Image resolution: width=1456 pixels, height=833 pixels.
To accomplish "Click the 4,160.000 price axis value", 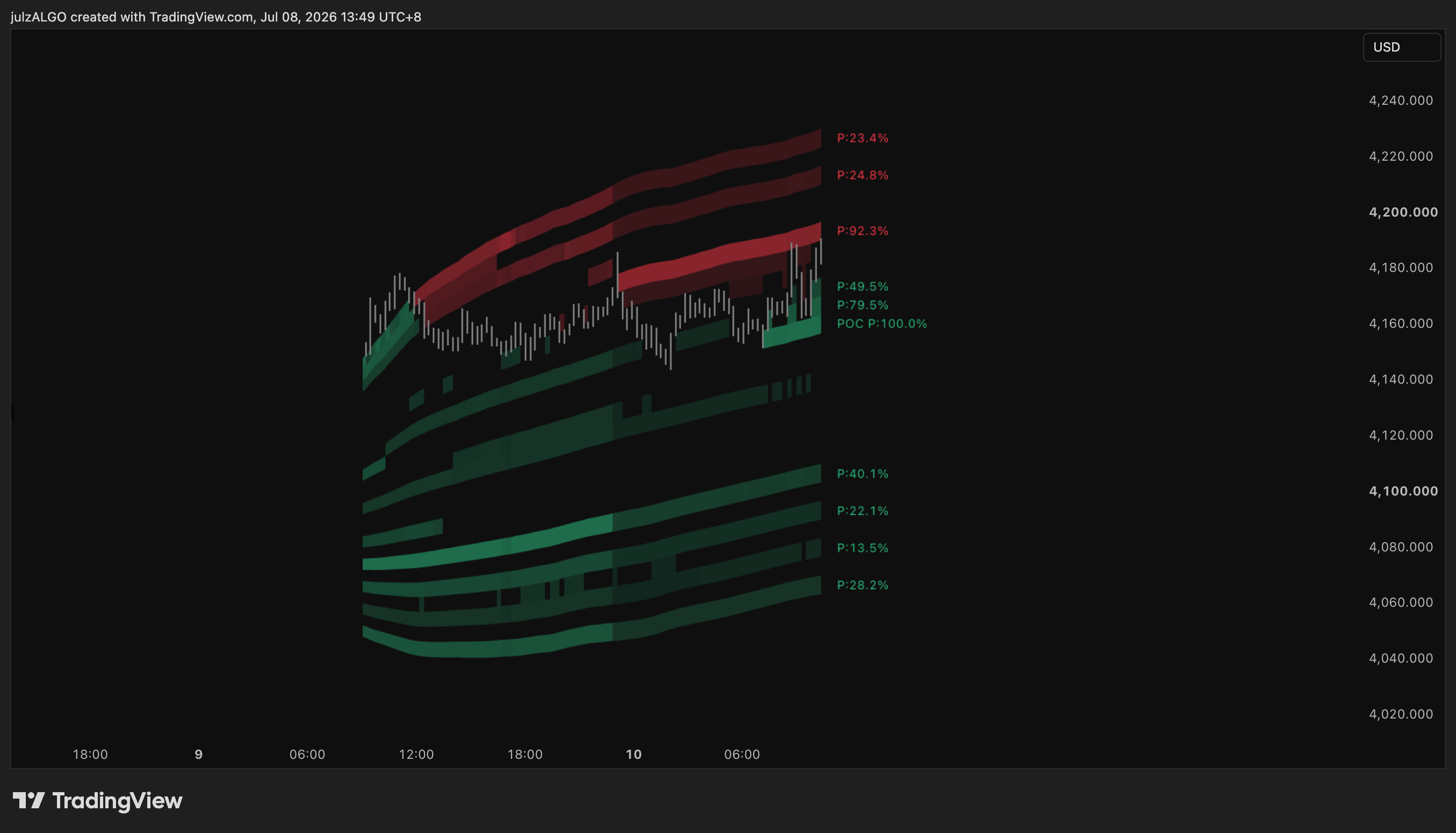I will 1401,324.
